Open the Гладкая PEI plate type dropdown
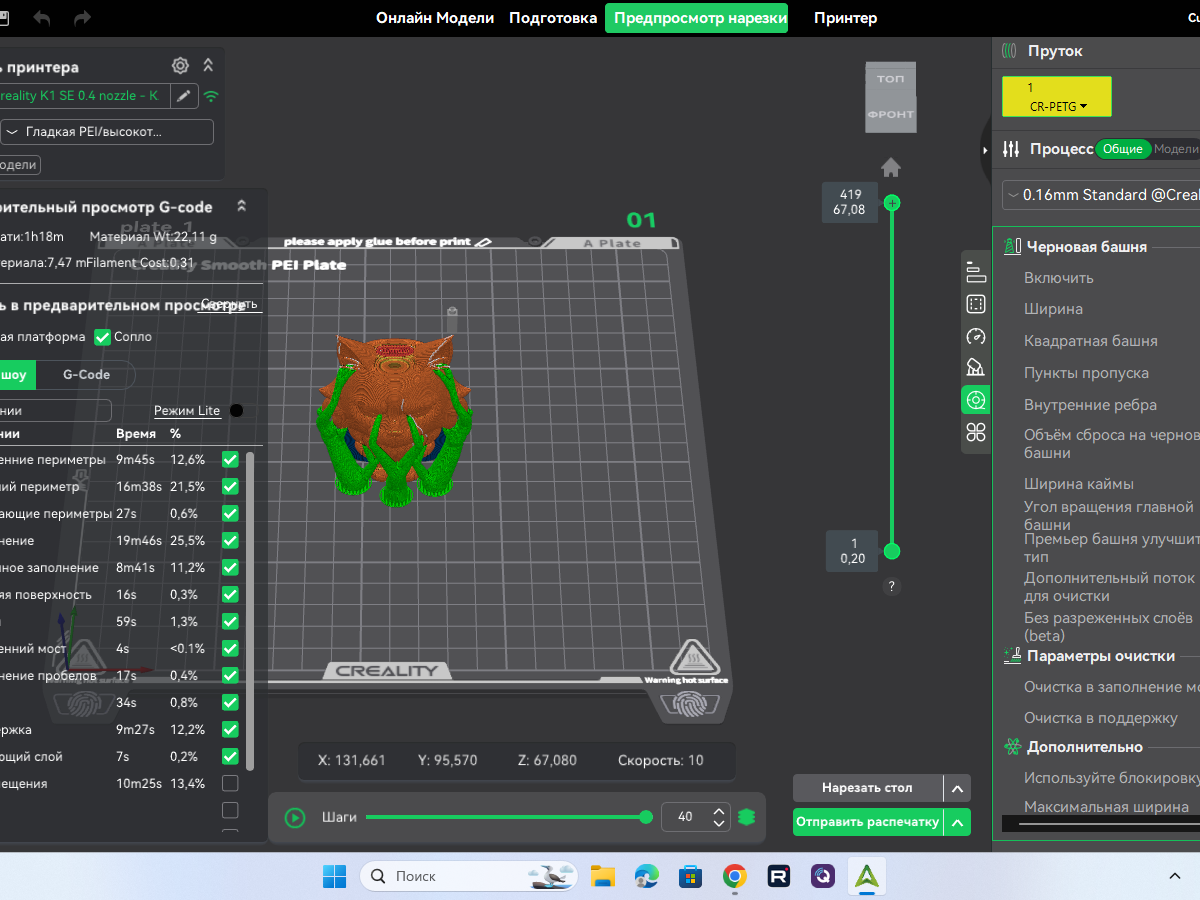The width and height of the screenshot is (1200, 900). point(106,132)
